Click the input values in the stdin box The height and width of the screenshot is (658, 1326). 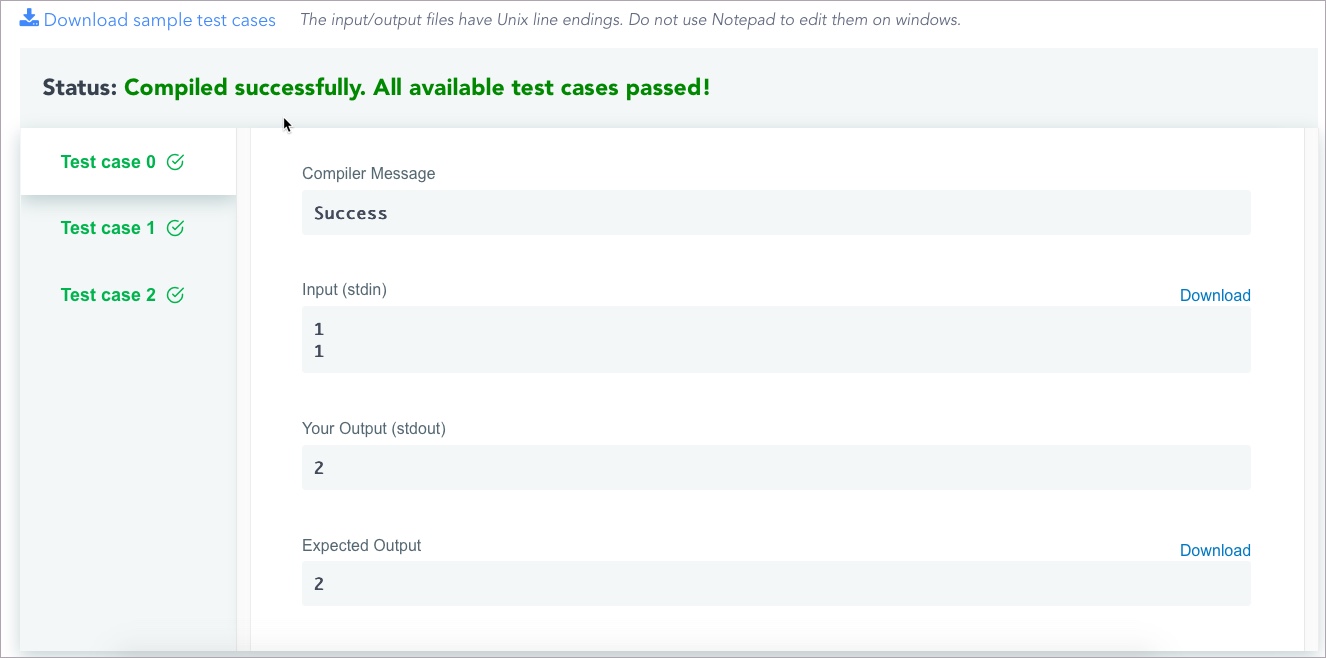coord(318,340)
